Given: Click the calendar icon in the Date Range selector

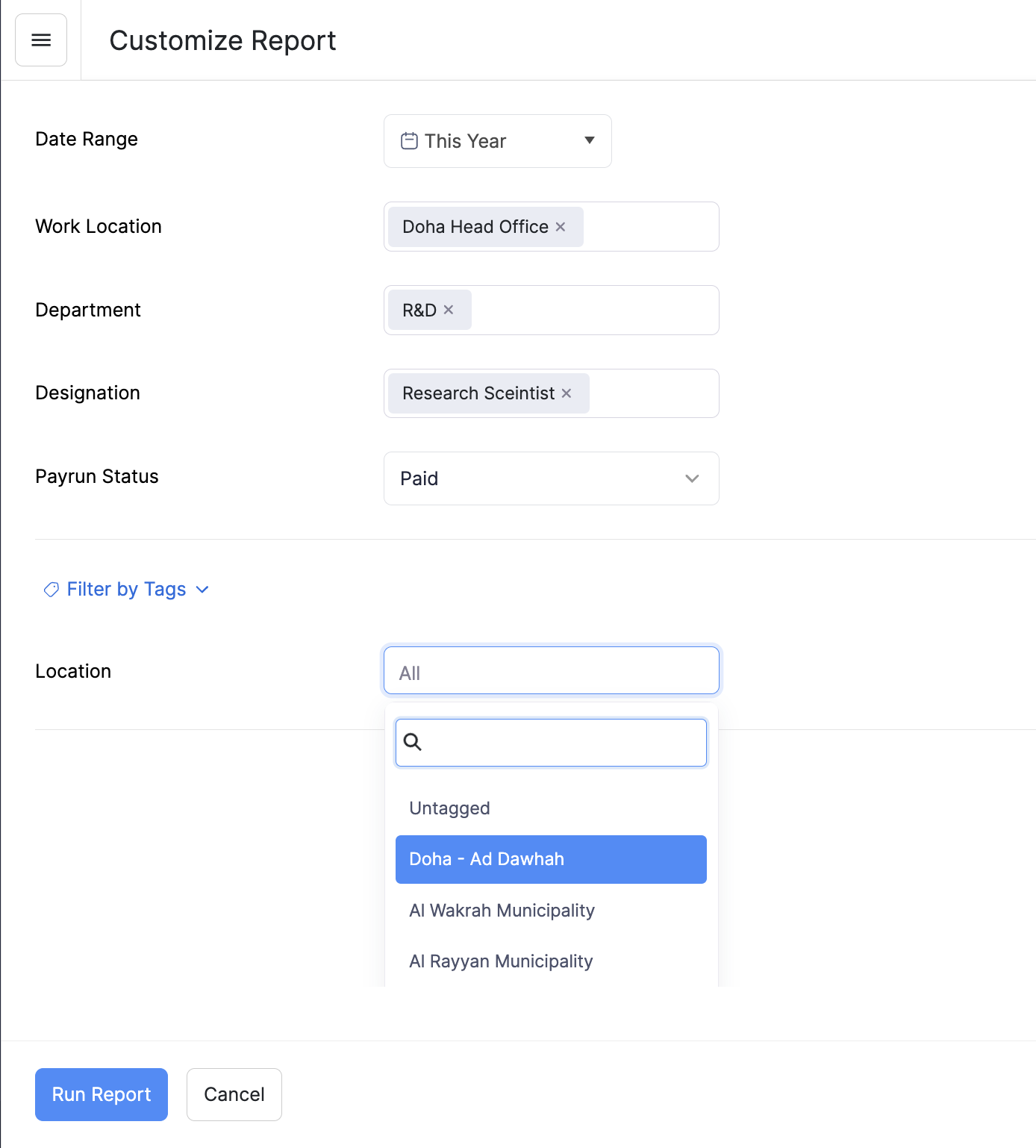Looking at the screenshot, I should pyautogui.click(x=408, y=140).
